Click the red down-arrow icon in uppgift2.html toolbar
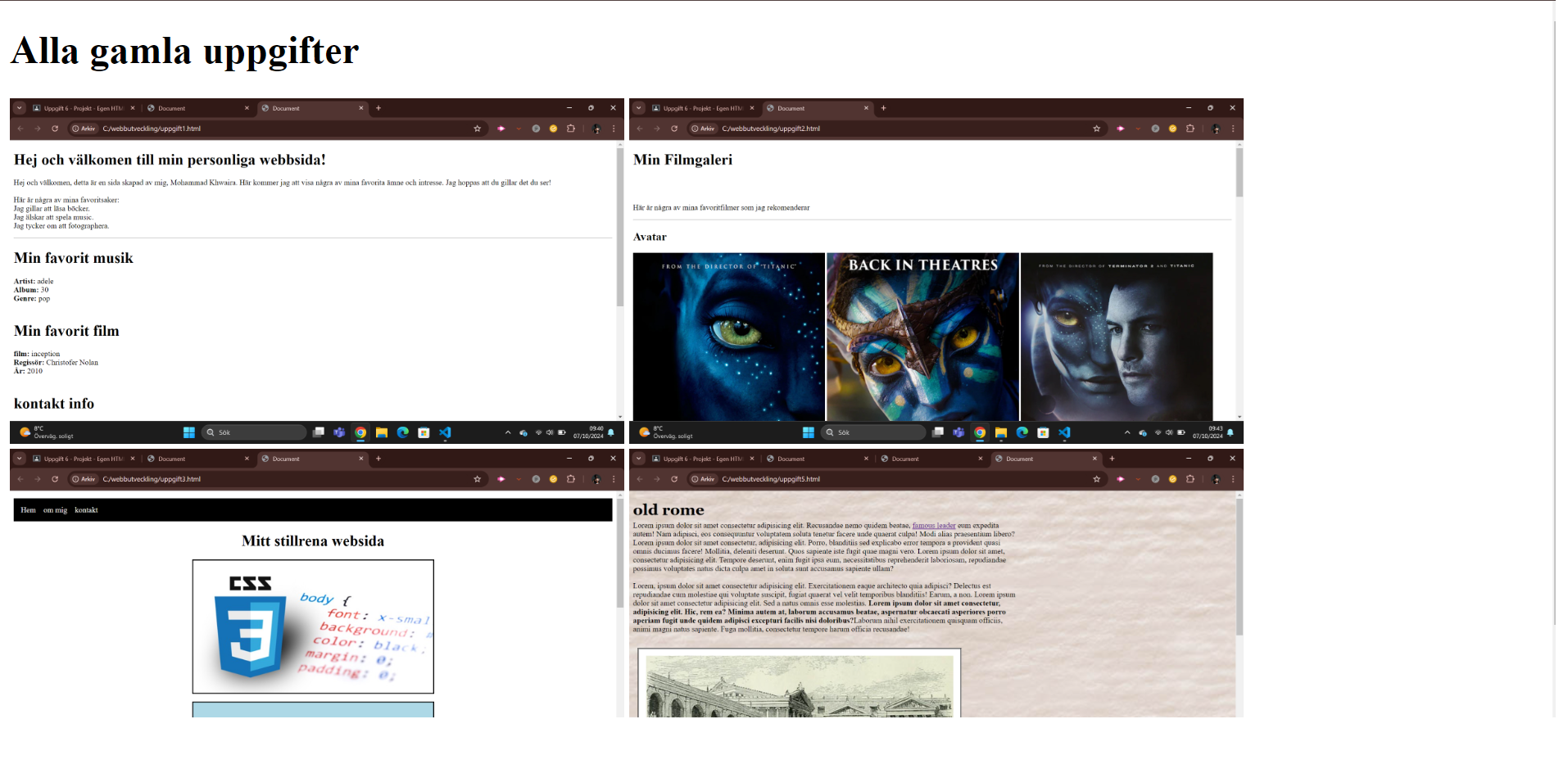The image size is (1568, 778). [x=1138, y=129]
